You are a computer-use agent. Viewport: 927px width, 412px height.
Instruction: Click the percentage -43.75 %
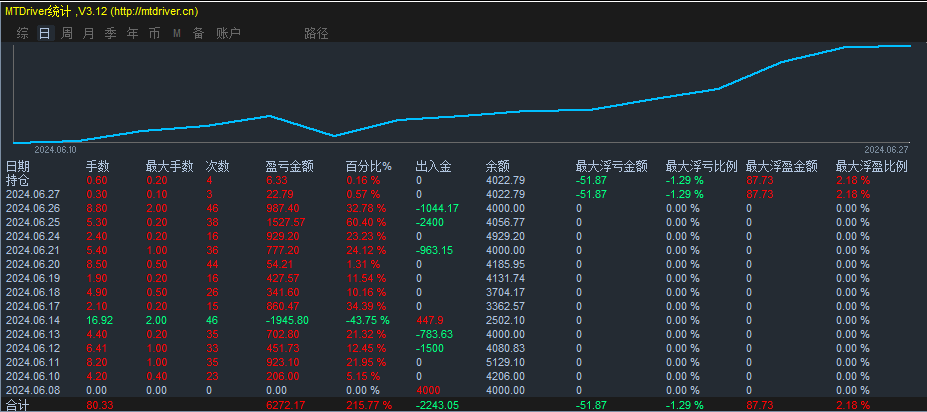(368, 320)
